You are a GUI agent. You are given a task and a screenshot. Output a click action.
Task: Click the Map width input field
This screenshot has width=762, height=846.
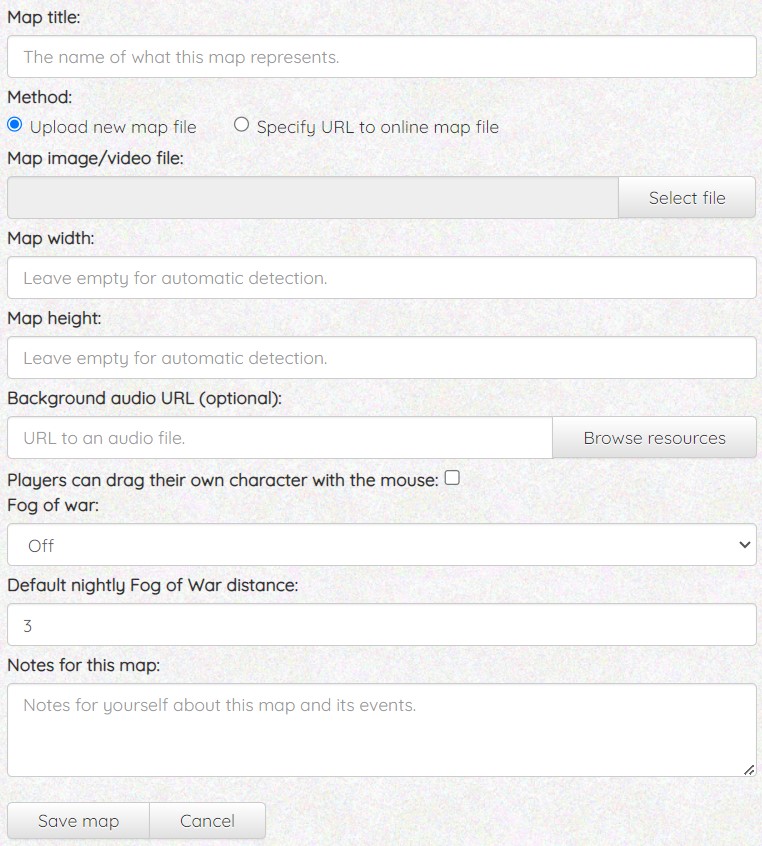point(381,278)
